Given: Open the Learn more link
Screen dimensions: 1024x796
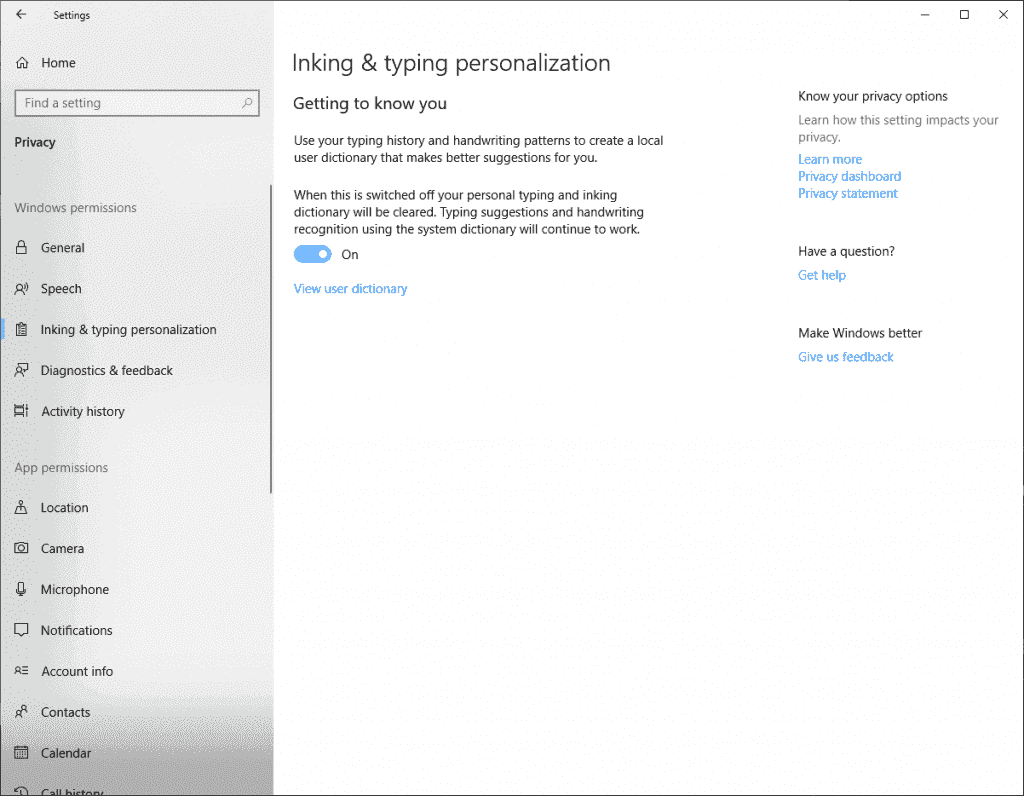Looking at the screenshot, I should tap(829, 159).
